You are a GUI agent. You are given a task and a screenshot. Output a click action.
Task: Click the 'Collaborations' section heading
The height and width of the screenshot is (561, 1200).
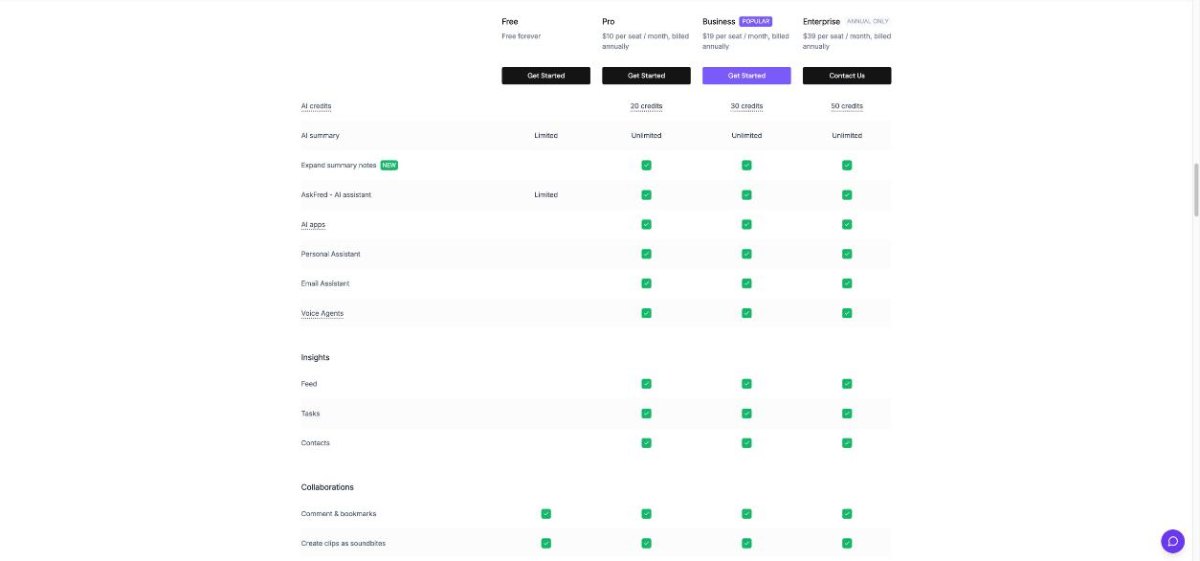327,487
